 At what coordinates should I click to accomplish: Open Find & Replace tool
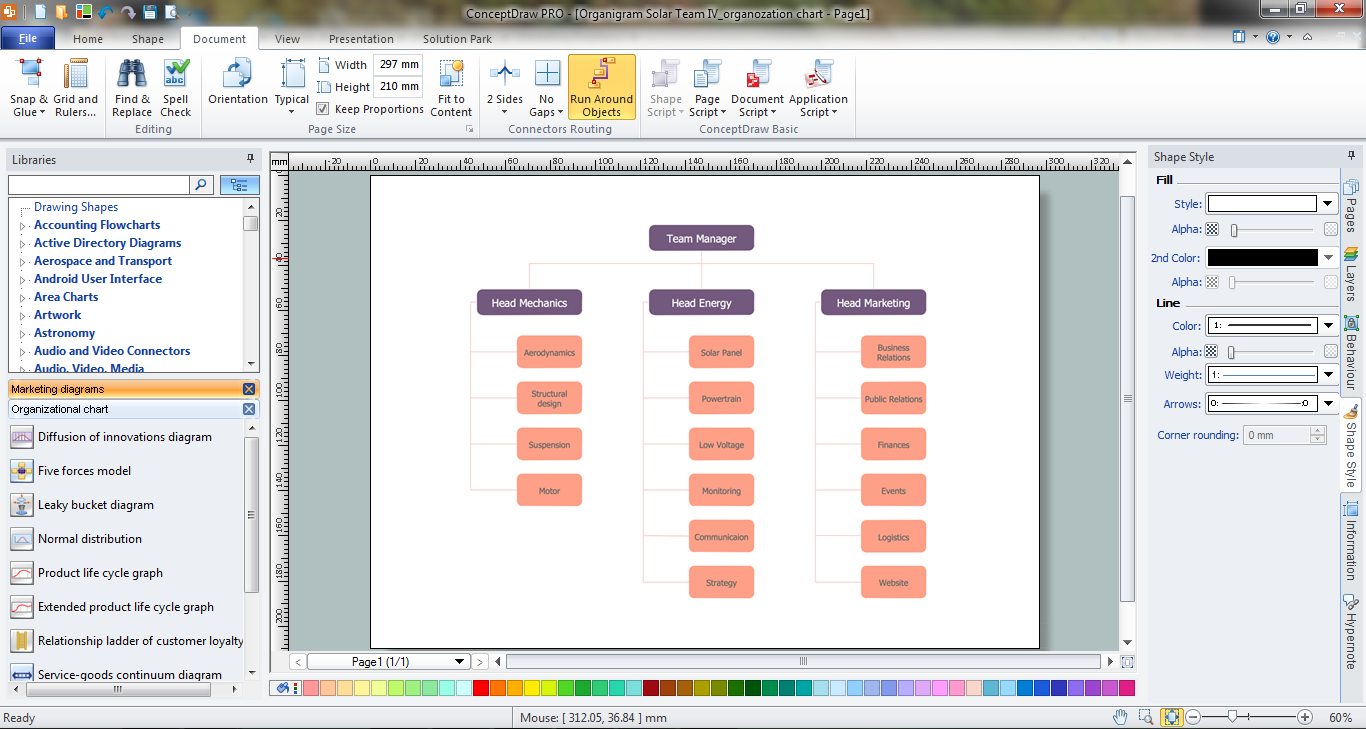[132, 75]
